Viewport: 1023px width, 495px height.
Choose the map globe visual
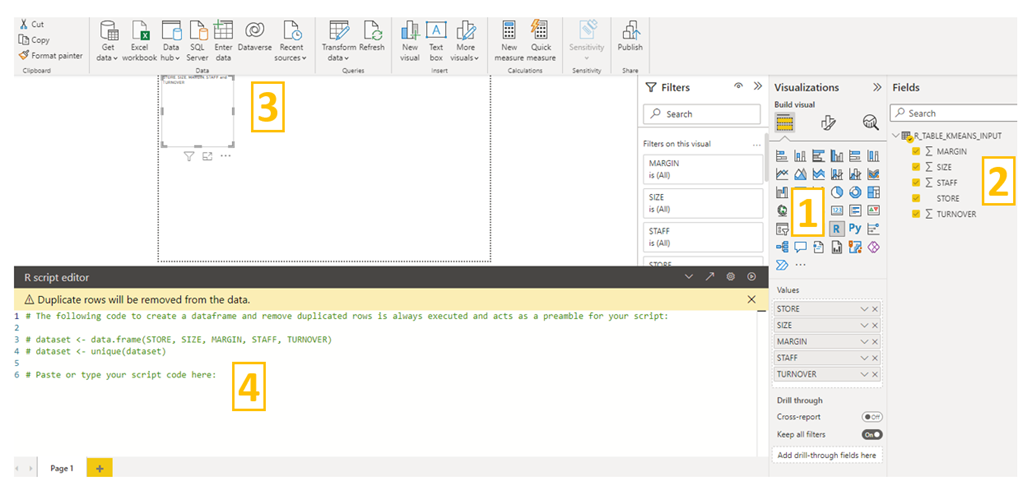coord(782,211)
